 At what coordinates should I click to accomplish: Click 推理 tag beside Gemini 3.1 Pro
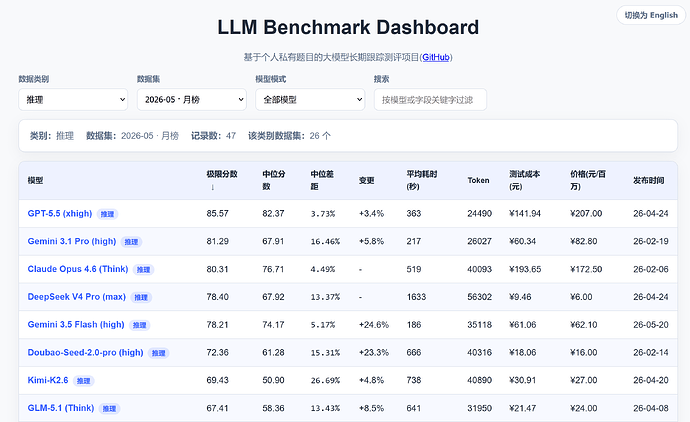(131, 242)
